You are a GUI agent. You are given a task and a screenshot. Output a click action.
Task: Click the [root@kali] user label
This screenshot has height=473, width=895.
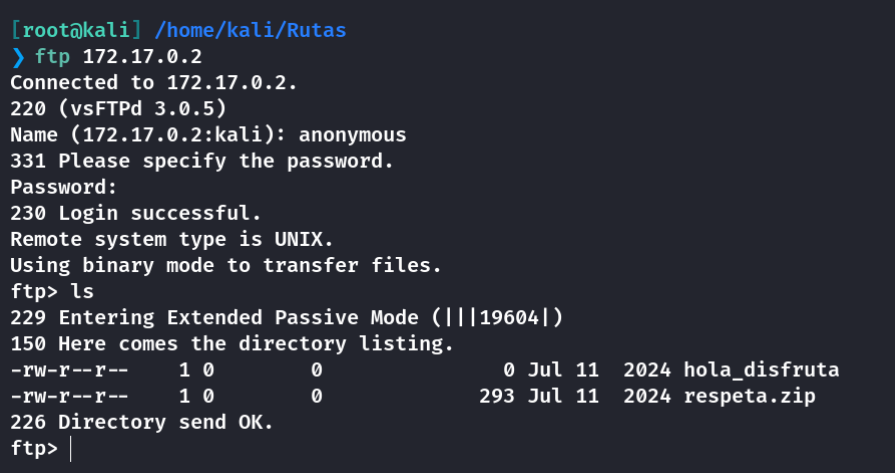(76, 30)
